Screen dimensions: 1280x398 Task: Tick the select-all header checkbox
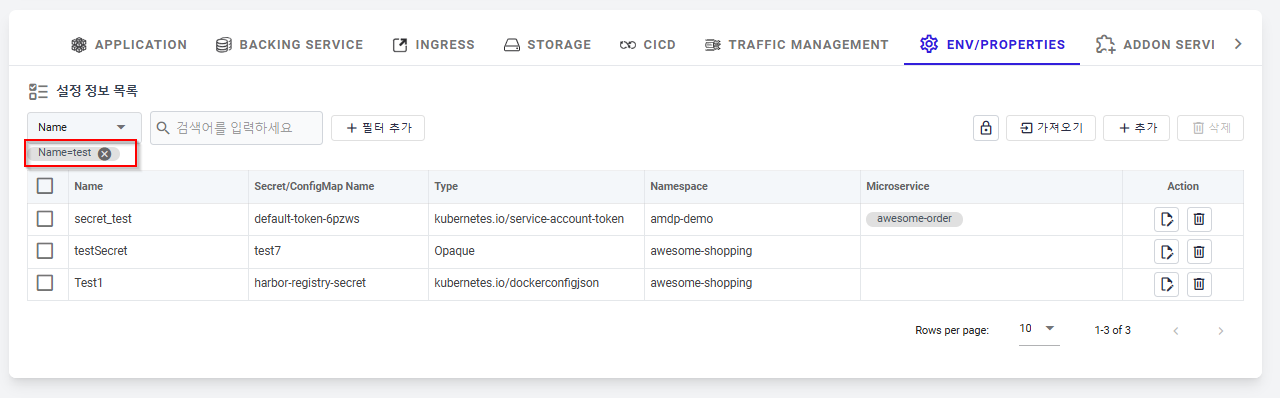[45, 186]
